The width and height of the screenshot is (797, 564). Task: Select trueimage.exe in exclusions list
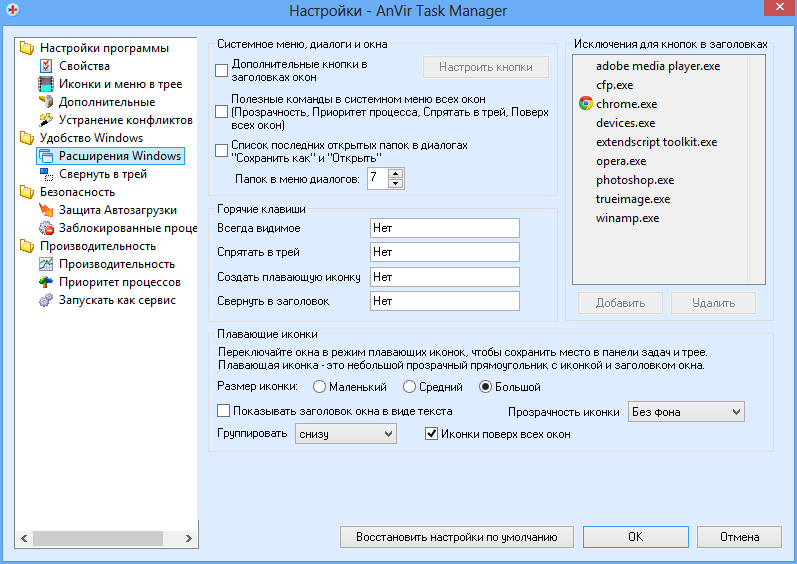(x=633, y=199)
